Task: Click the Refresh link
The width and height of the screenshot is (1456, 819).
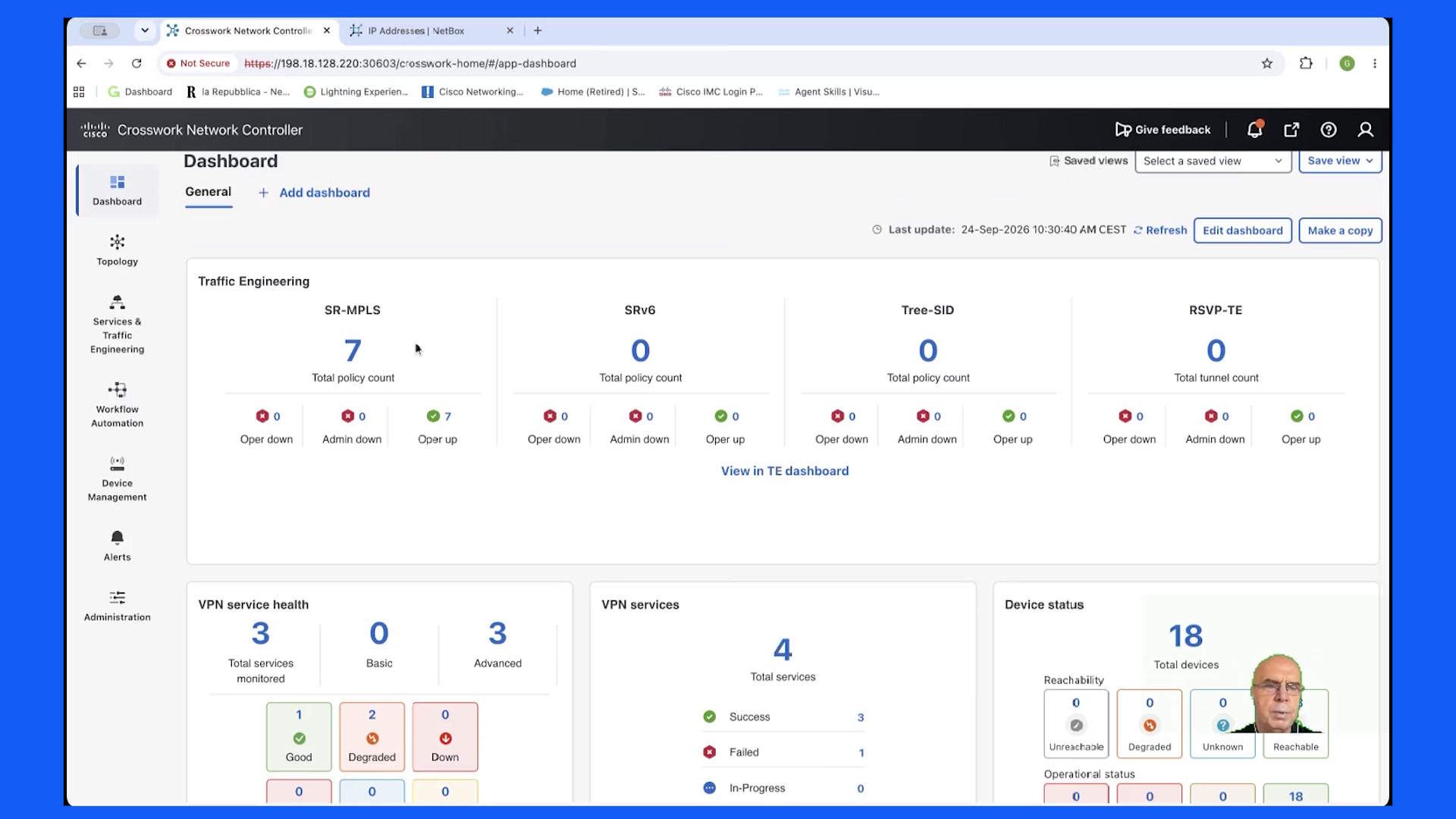Action: coord(1160,230)
